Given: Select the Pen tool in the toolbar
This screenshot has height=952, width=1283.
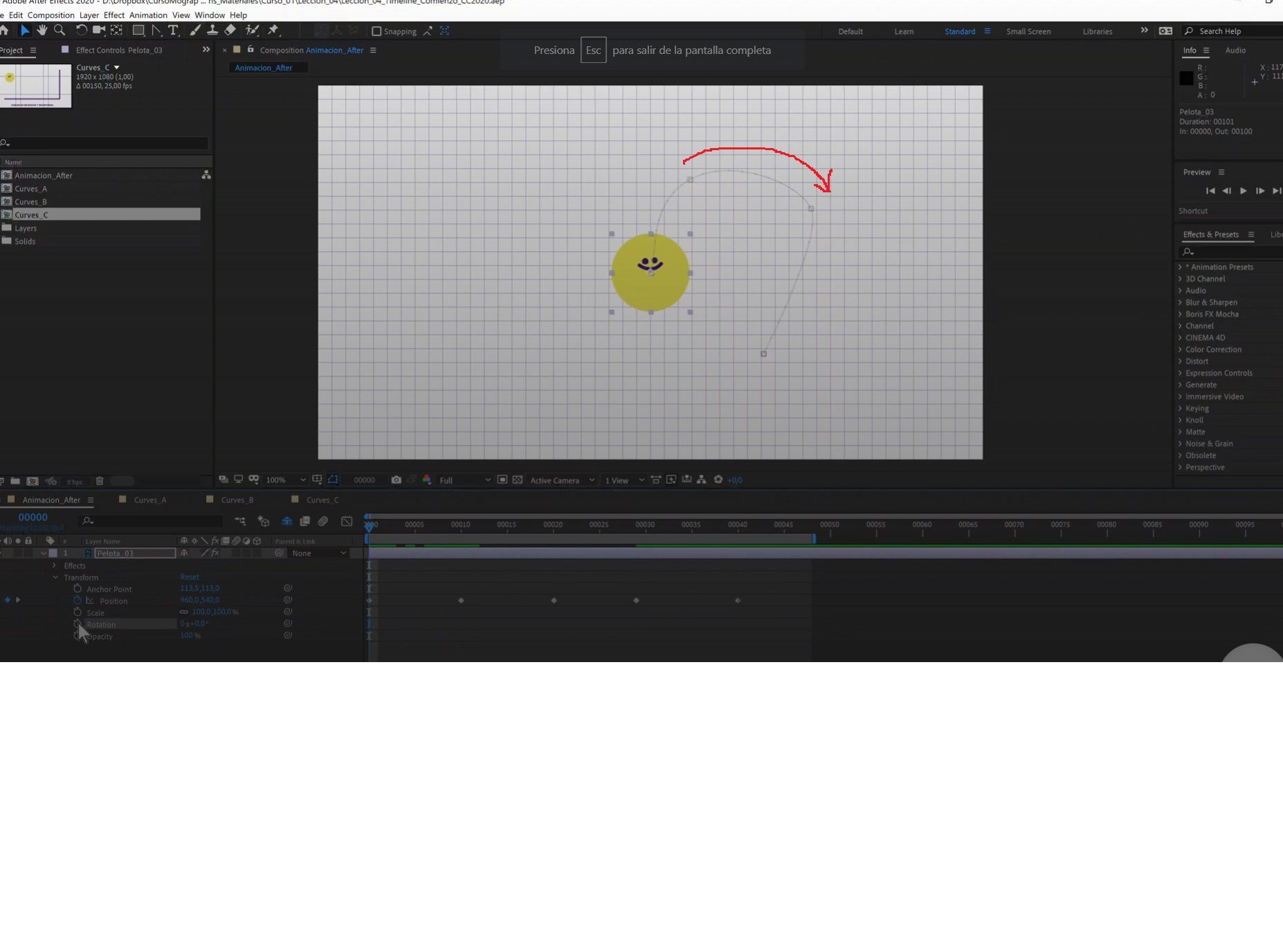Looking at the screenshot, I should (157, 30).
